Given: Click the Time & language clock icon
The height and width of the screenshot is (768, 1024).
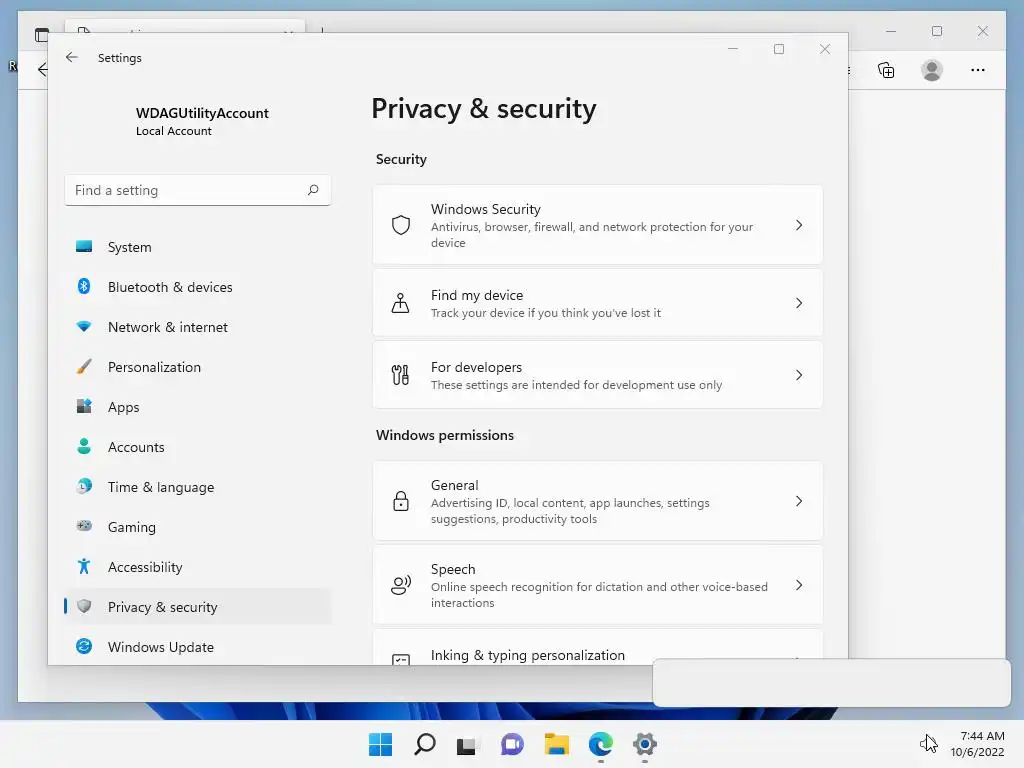Looking at the screenshot, I should [x=84, y=487].
